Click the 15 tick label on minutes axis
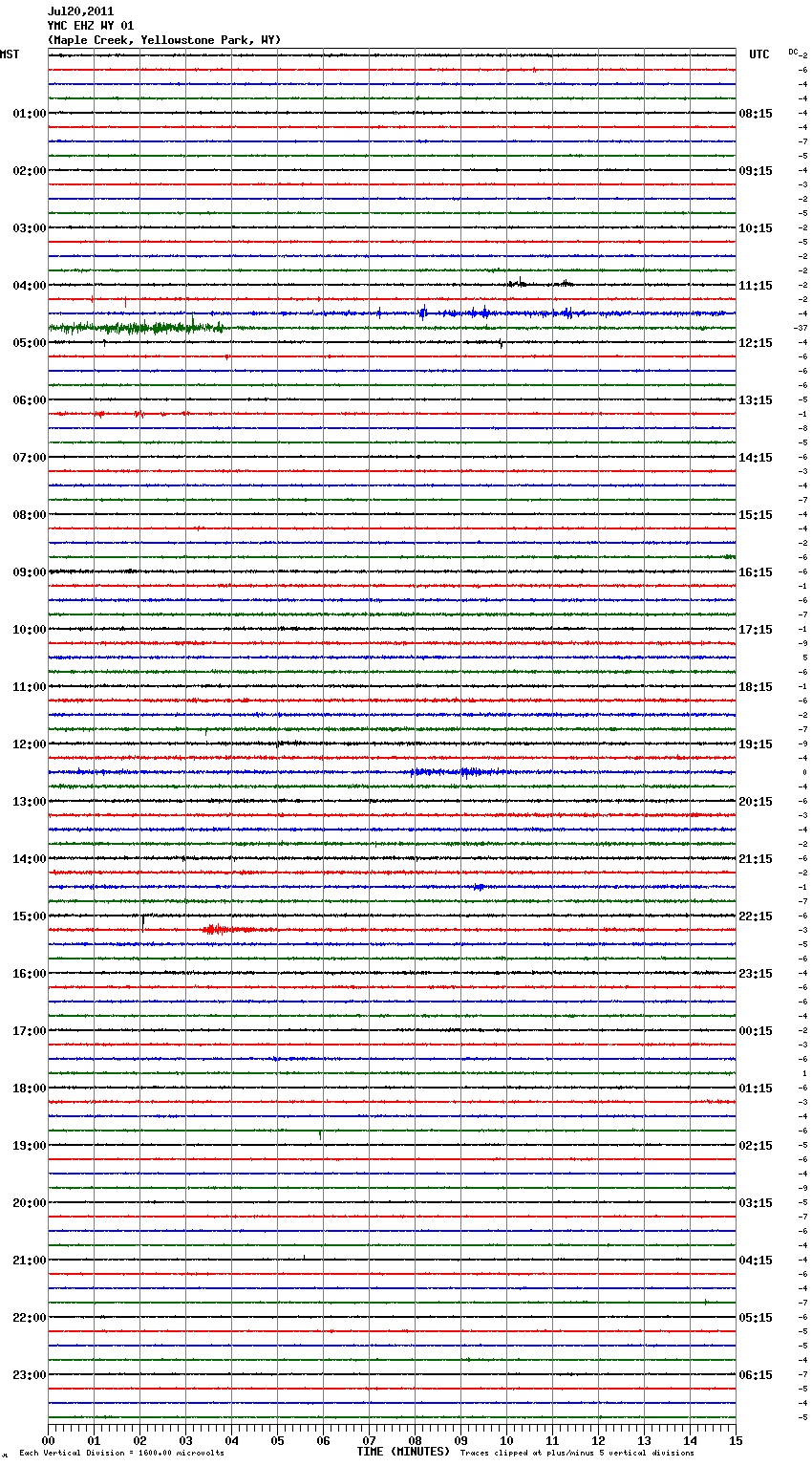This screenshot has width=812, height=1466. pyautogui.click(x=736, y=1440)
